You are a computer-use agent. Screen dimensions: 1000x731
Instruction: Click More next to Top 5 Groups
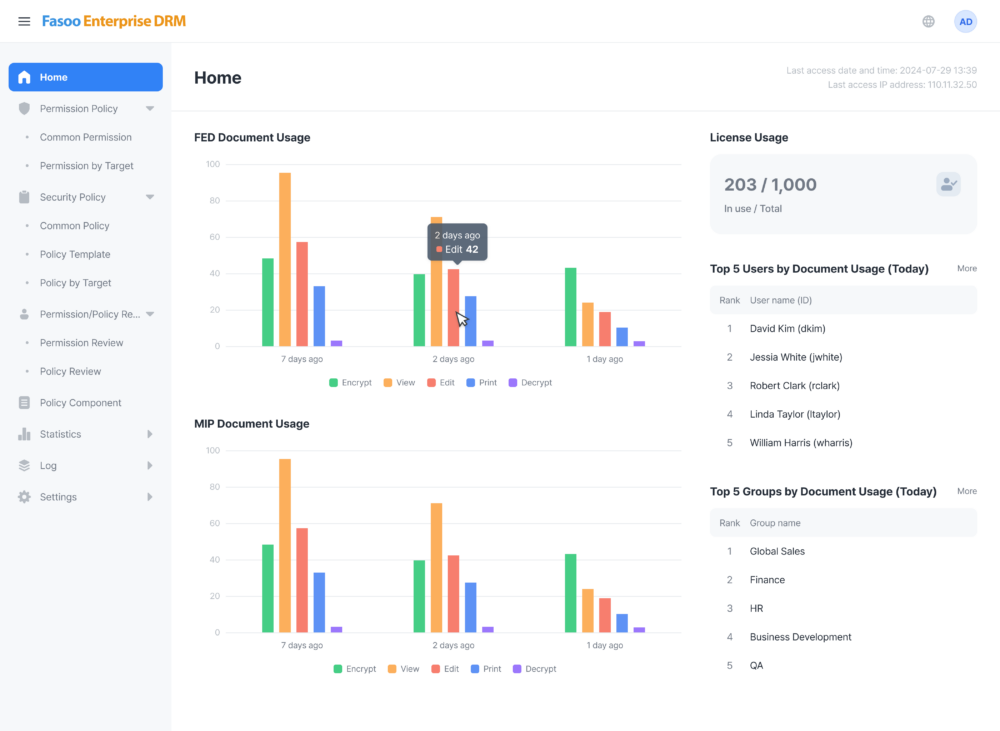point(967,491)
